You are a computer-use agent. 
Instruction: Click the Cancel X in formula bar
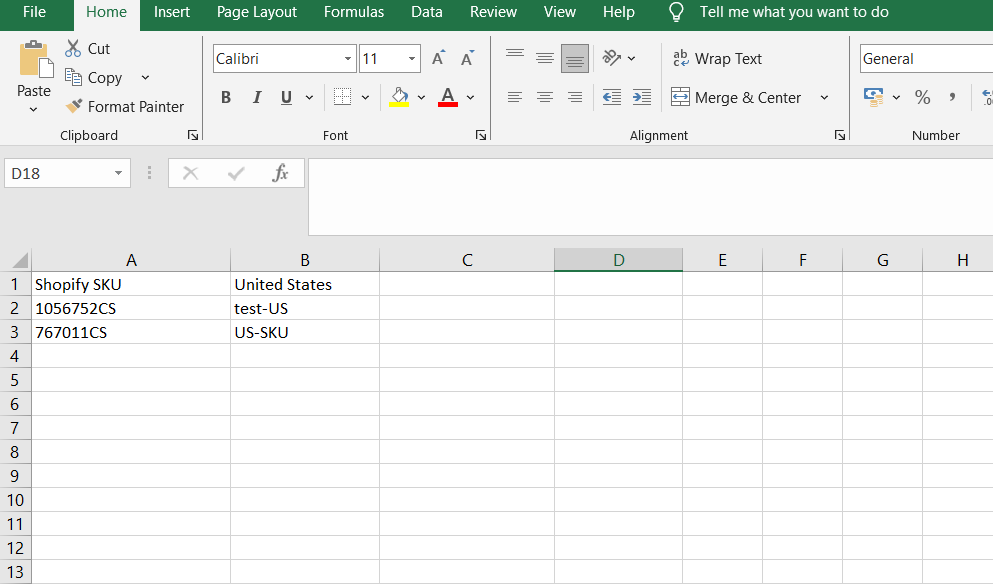(191, 173)
